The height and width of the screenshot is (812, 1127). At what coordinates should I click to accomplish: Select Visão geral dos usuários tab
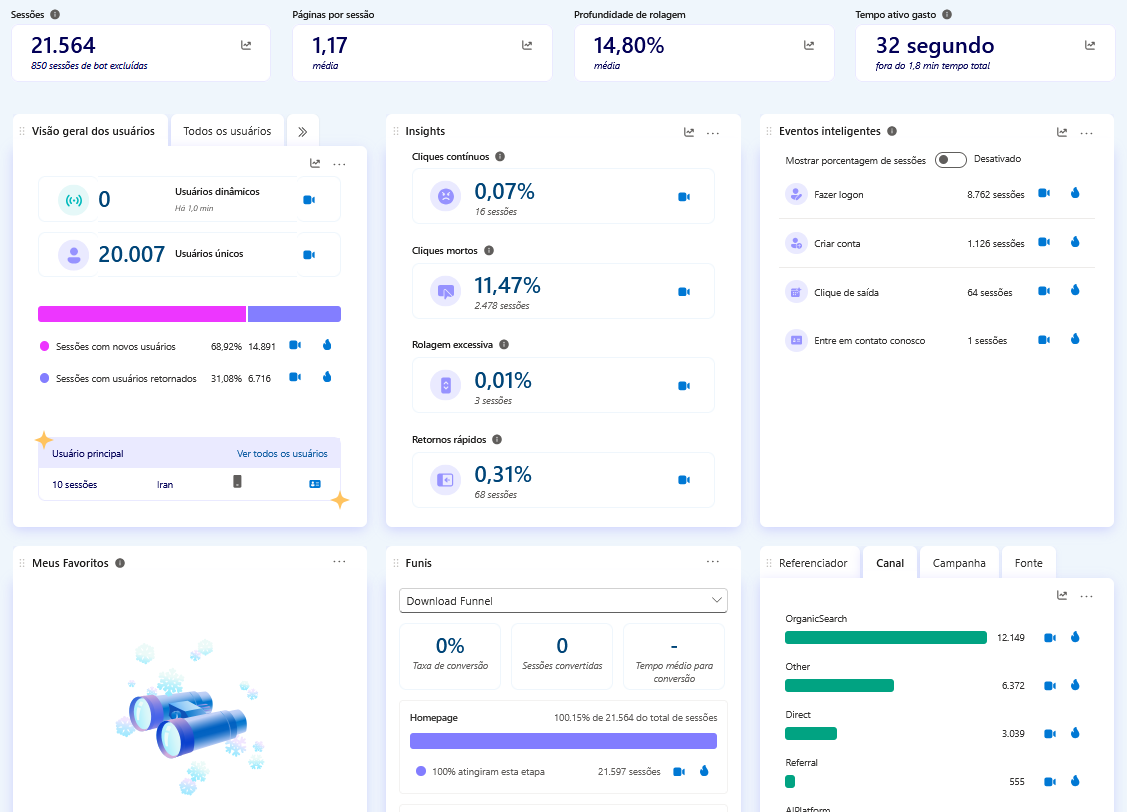pos(93,131)
